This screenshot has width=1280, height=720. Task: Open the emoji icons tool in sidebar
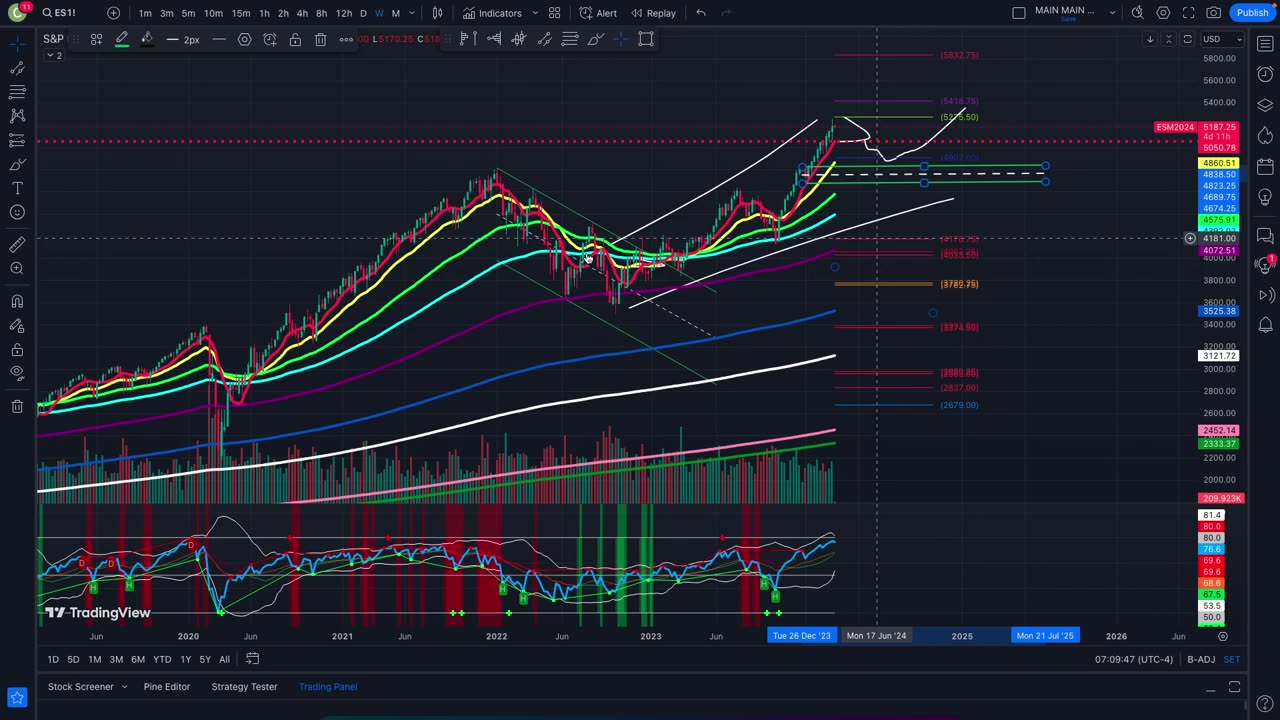tap(17, 212)
